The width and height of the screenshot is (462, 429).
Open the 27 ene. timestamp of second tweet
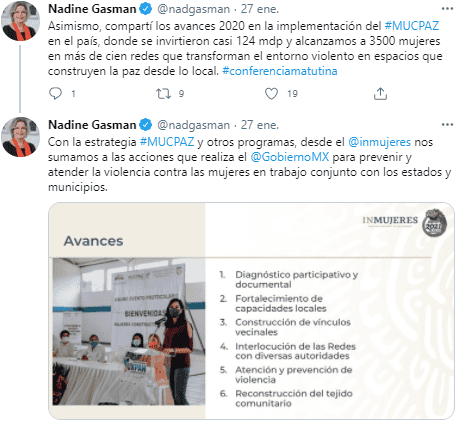coord(260,125)
